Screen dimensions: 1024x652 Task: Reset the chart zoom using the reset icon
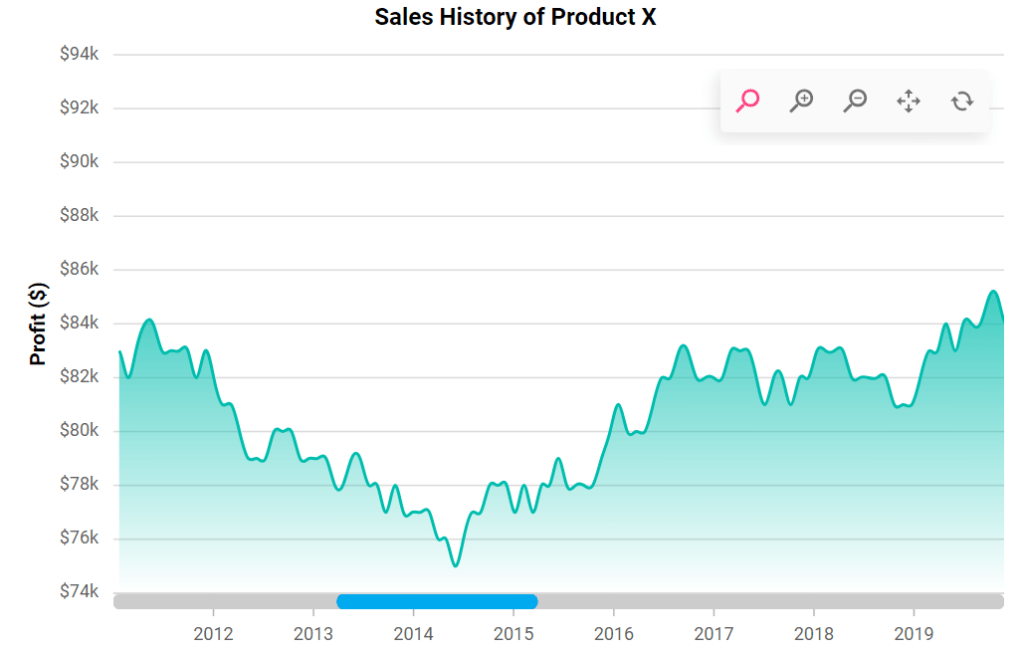coord(961,101)
